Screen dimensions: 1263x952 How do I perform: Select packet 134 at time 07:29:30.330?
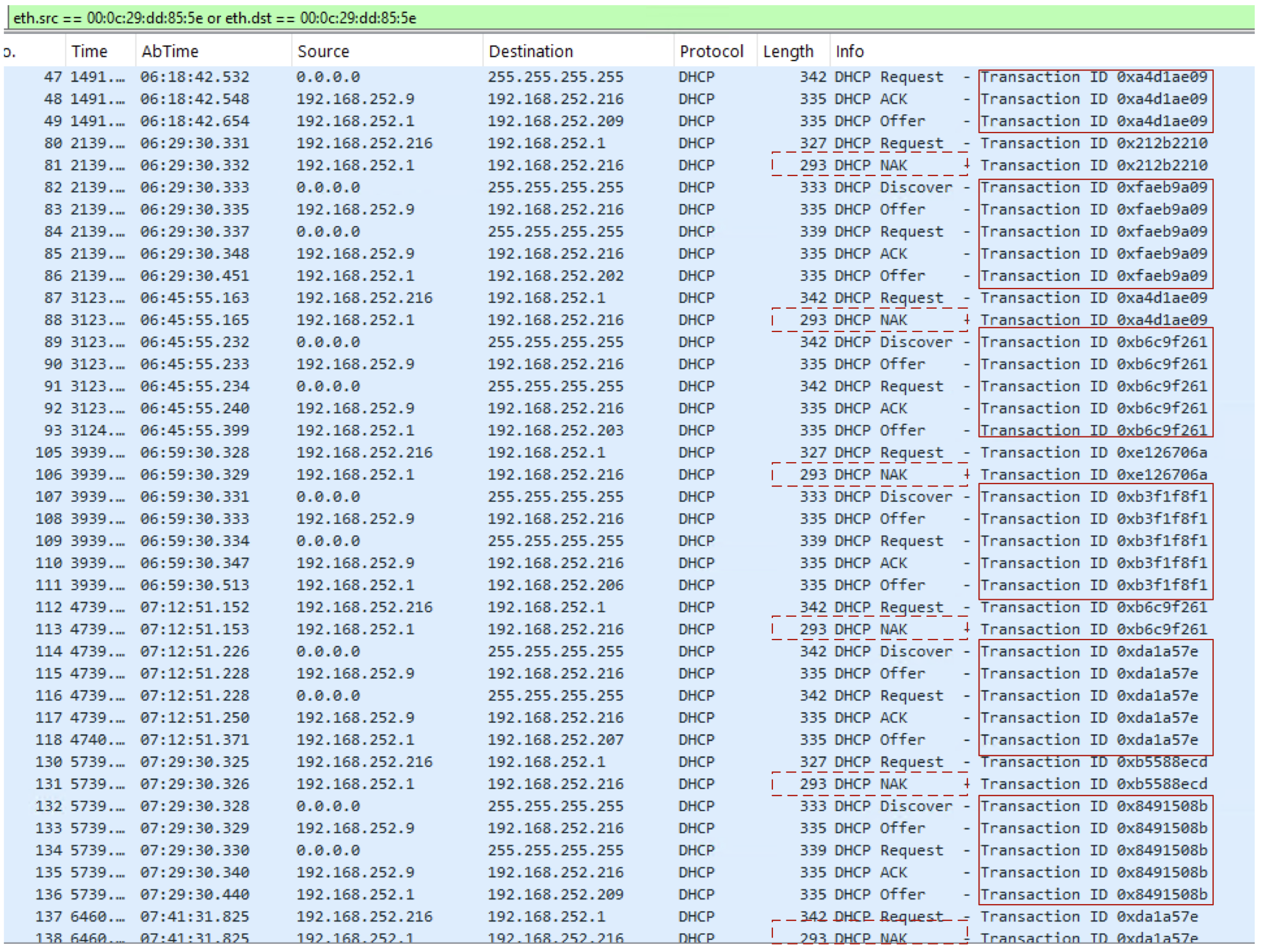[629, 850]
